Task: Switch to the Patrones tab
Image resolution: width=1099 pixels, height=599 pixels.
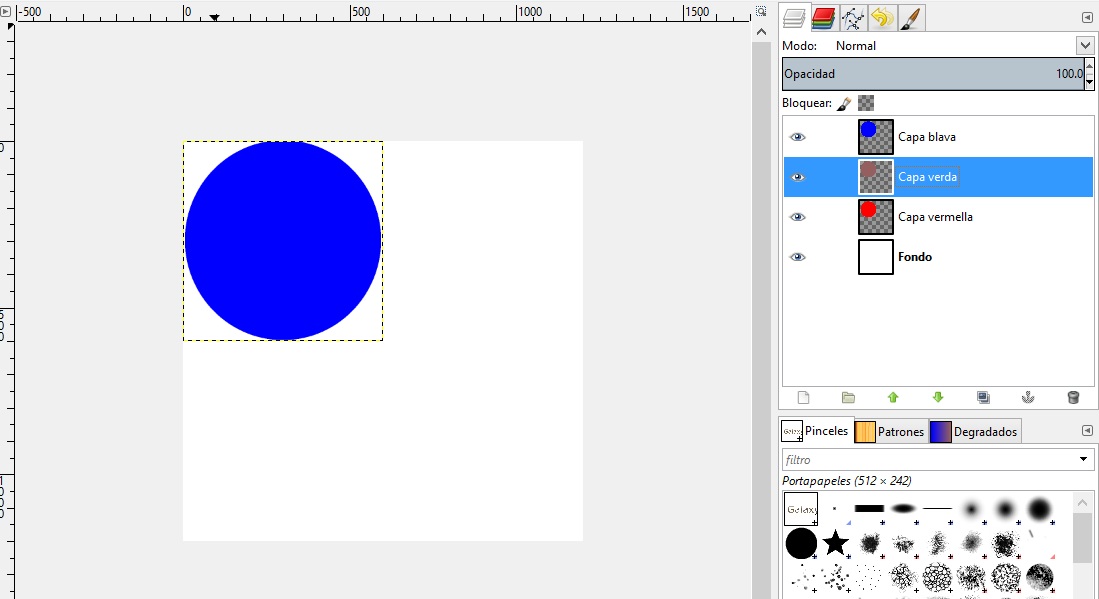Action: 890,432
